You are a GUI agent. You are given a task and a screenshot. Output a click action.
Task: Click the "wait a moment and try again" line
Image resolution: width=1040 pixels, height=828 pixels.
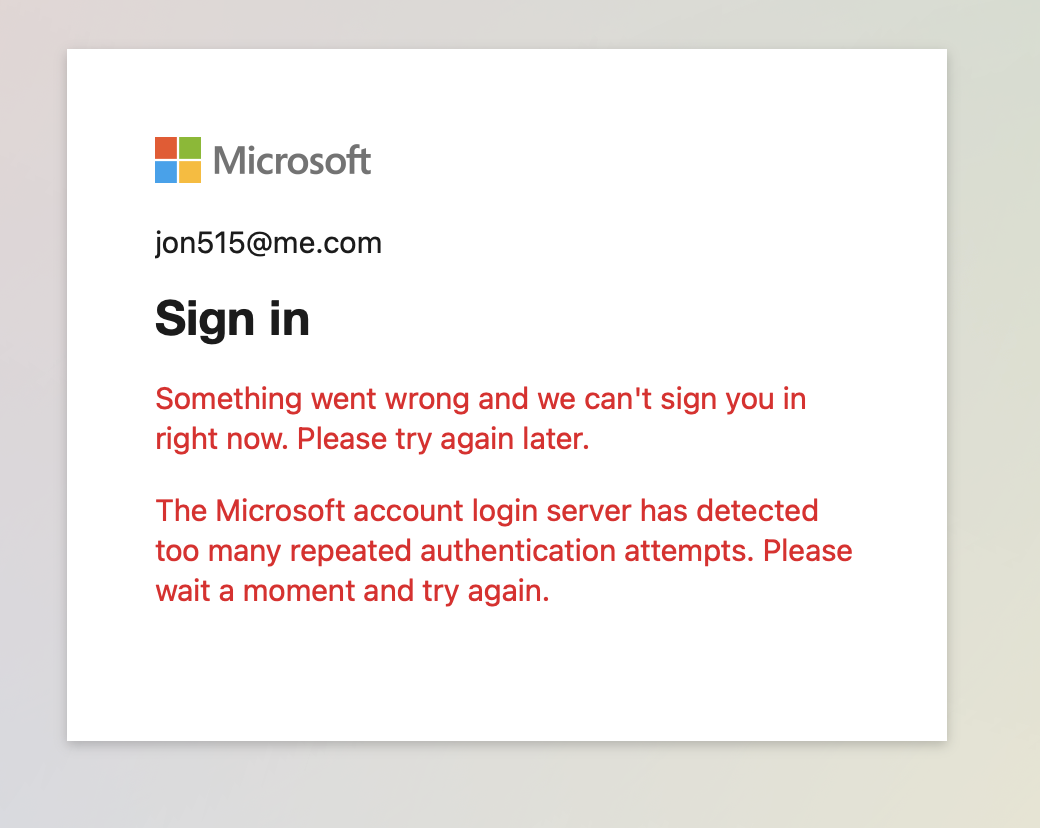[352, 591]
